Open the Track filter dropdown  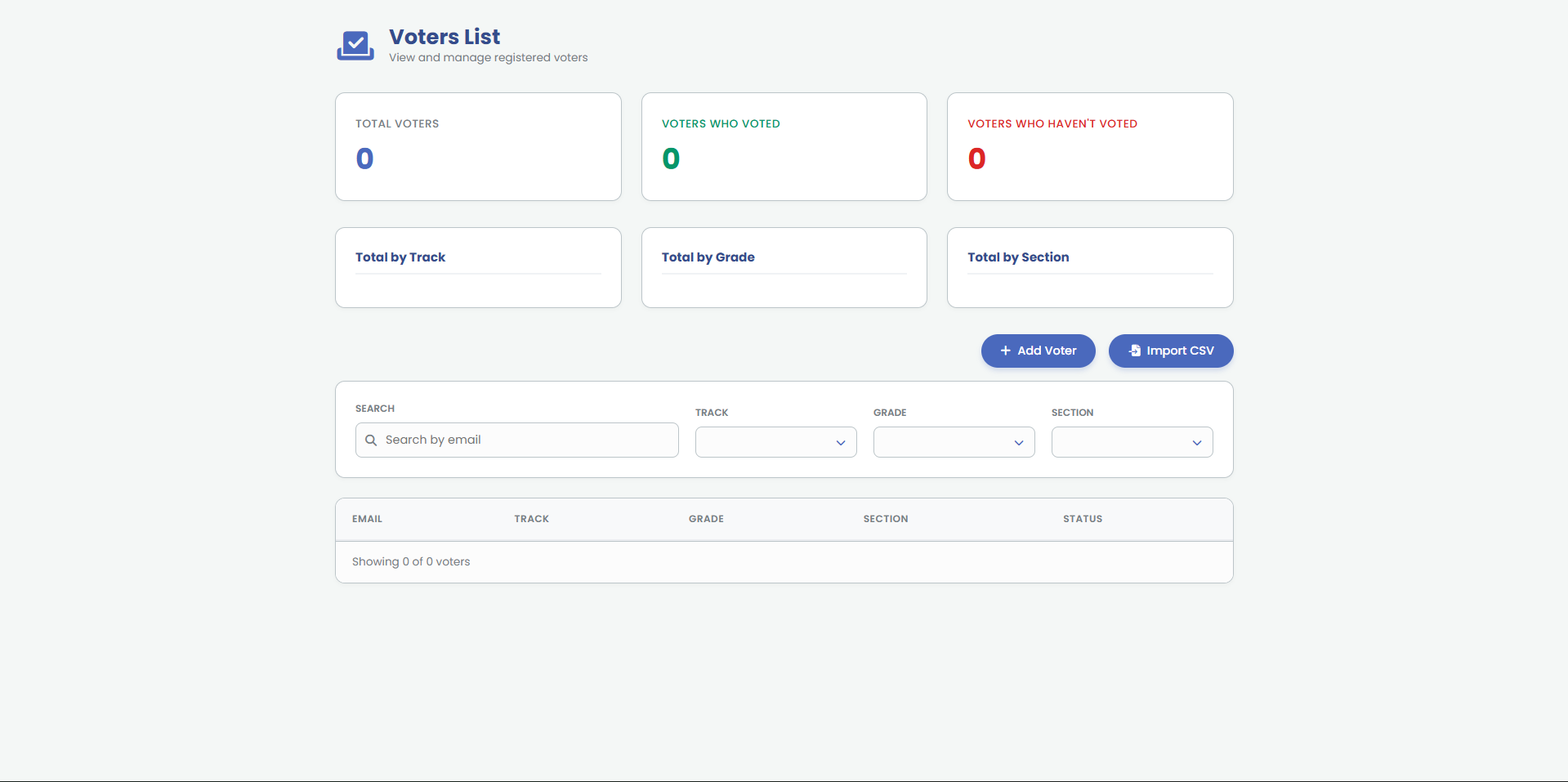(775, 442)
